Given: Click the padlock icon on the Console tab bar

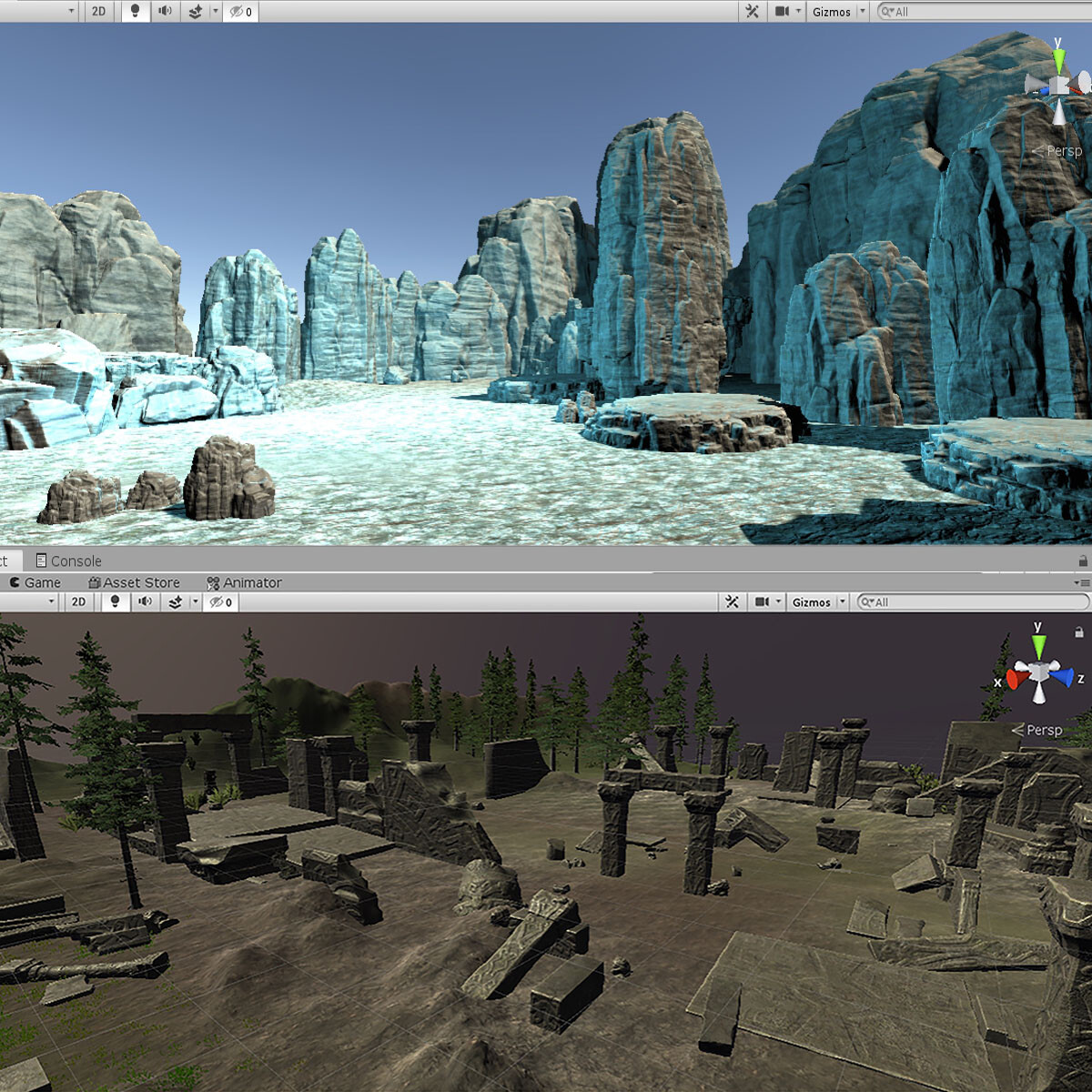Looking at the screenshot, I should [1081, 561].
